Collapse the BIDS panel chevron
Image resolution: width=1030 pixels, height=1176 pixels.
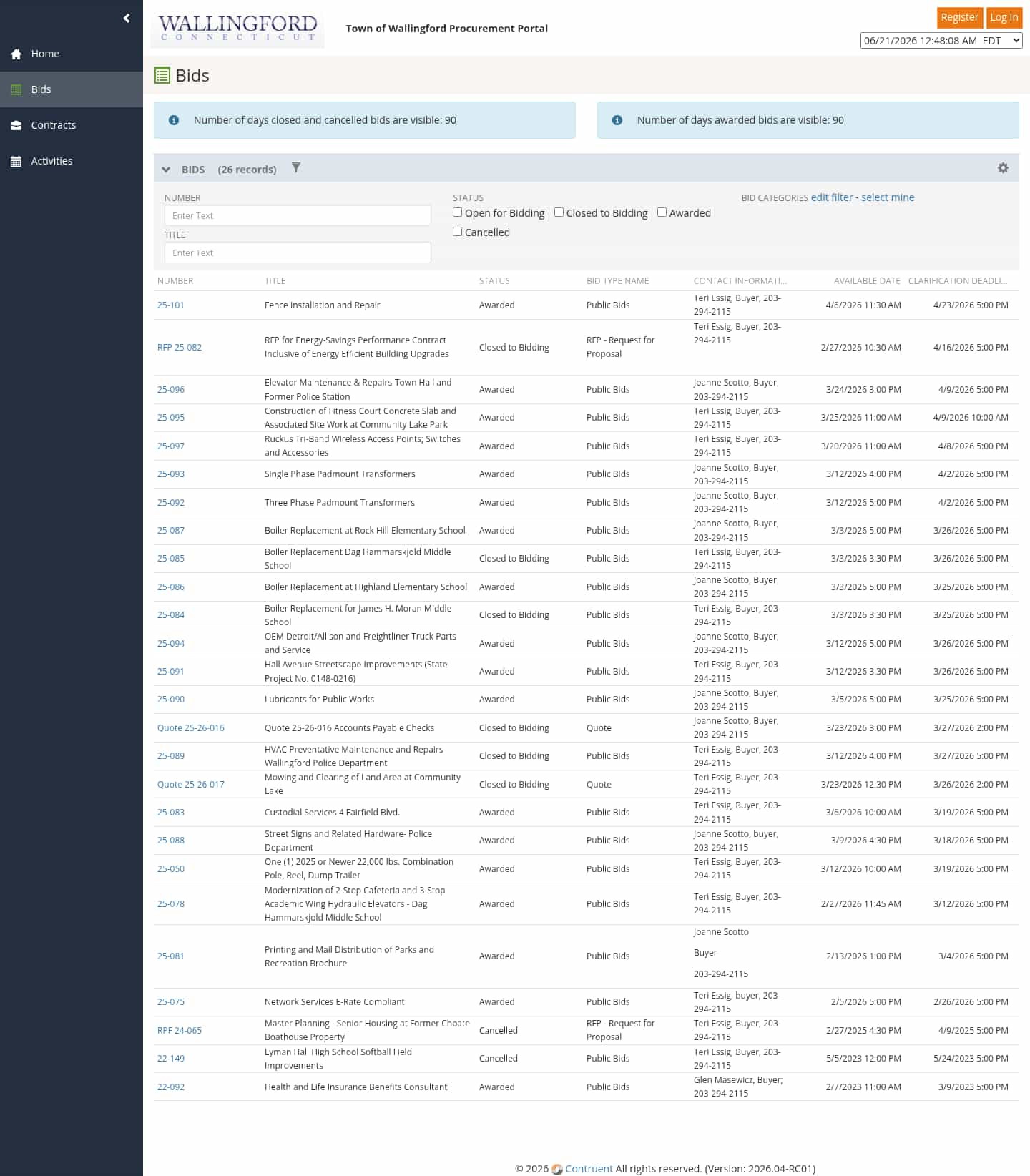coord(166,170)
